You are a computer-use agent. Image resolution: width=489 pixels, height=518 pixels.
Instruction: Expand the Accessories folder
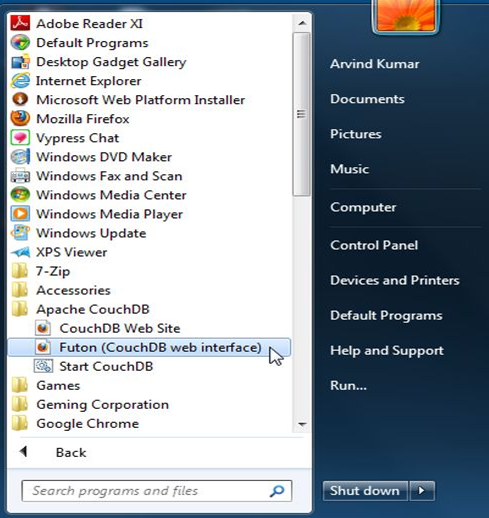[73, 290]
